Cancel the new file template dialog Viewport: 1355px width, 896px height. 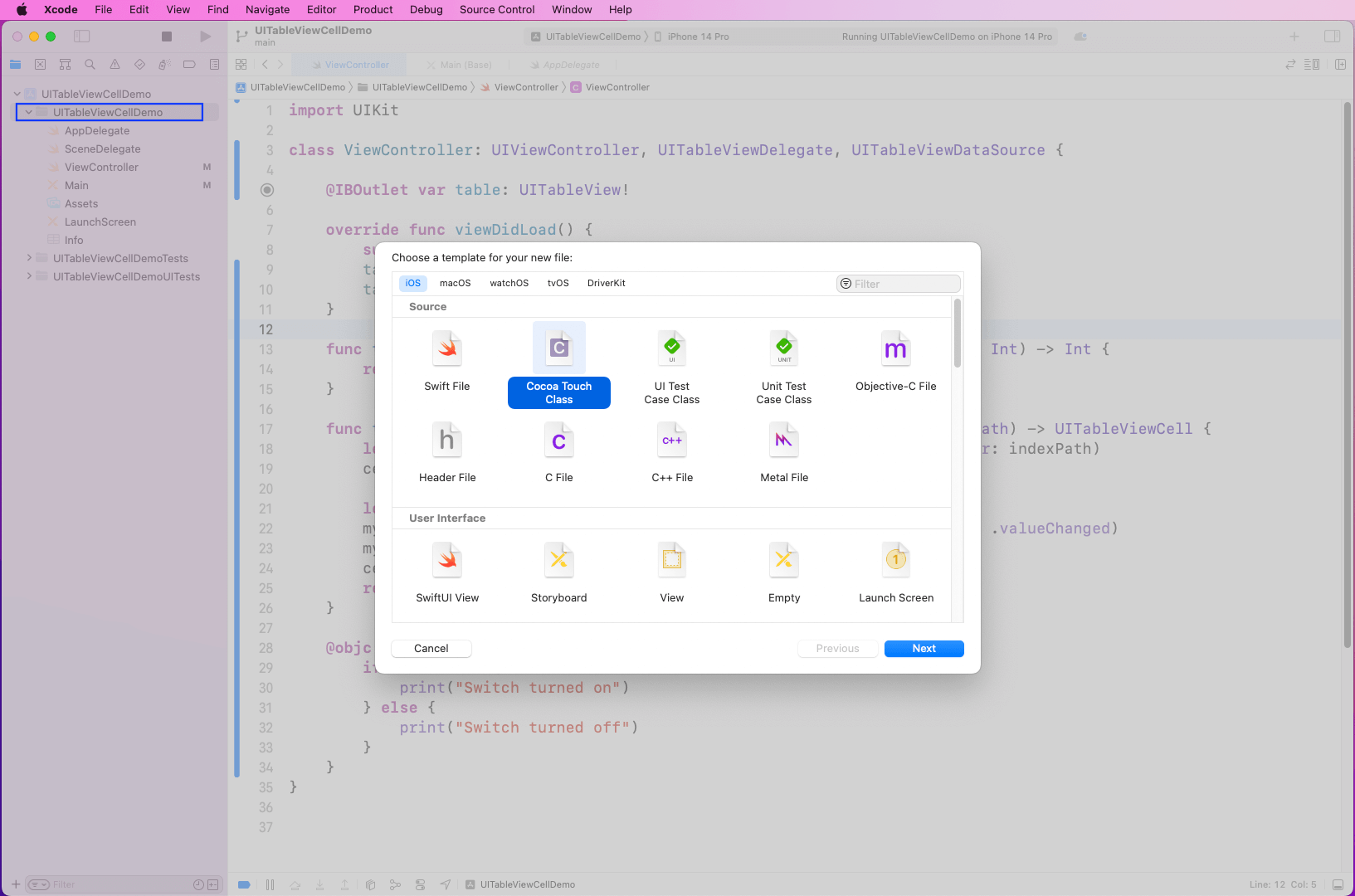tap(431, 649)
